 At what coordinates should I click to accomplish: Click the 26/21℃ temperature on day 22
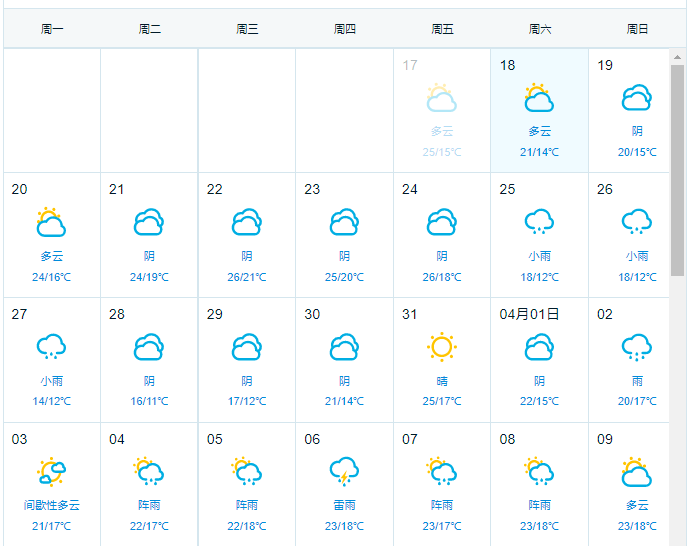coord(246,277)
